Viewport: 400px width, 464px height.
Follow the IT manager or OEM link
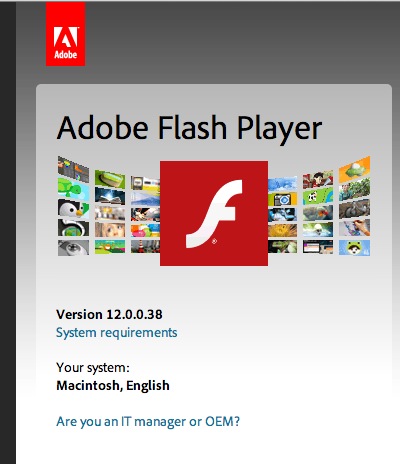tap(148, 421)
